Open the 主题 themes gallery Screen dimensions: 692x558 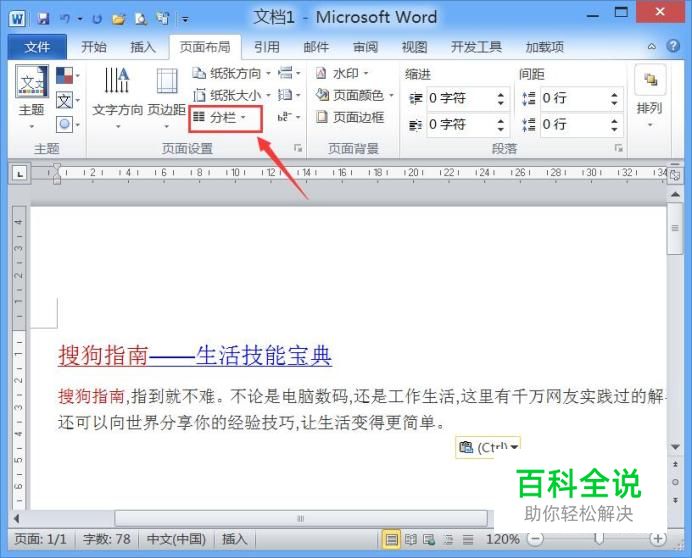pyautogui.click(x=32, y=97)
